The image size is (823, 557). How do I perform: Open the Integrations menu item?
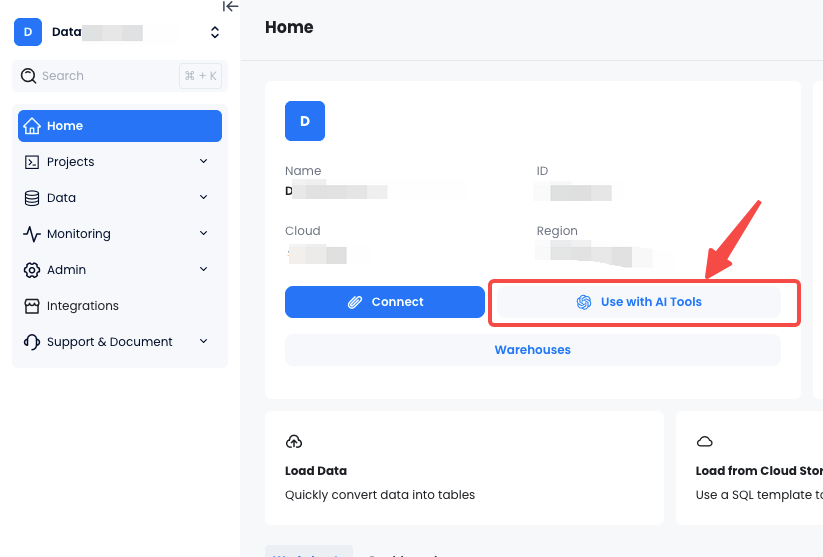pyautogui.click(x=83, y=306)
